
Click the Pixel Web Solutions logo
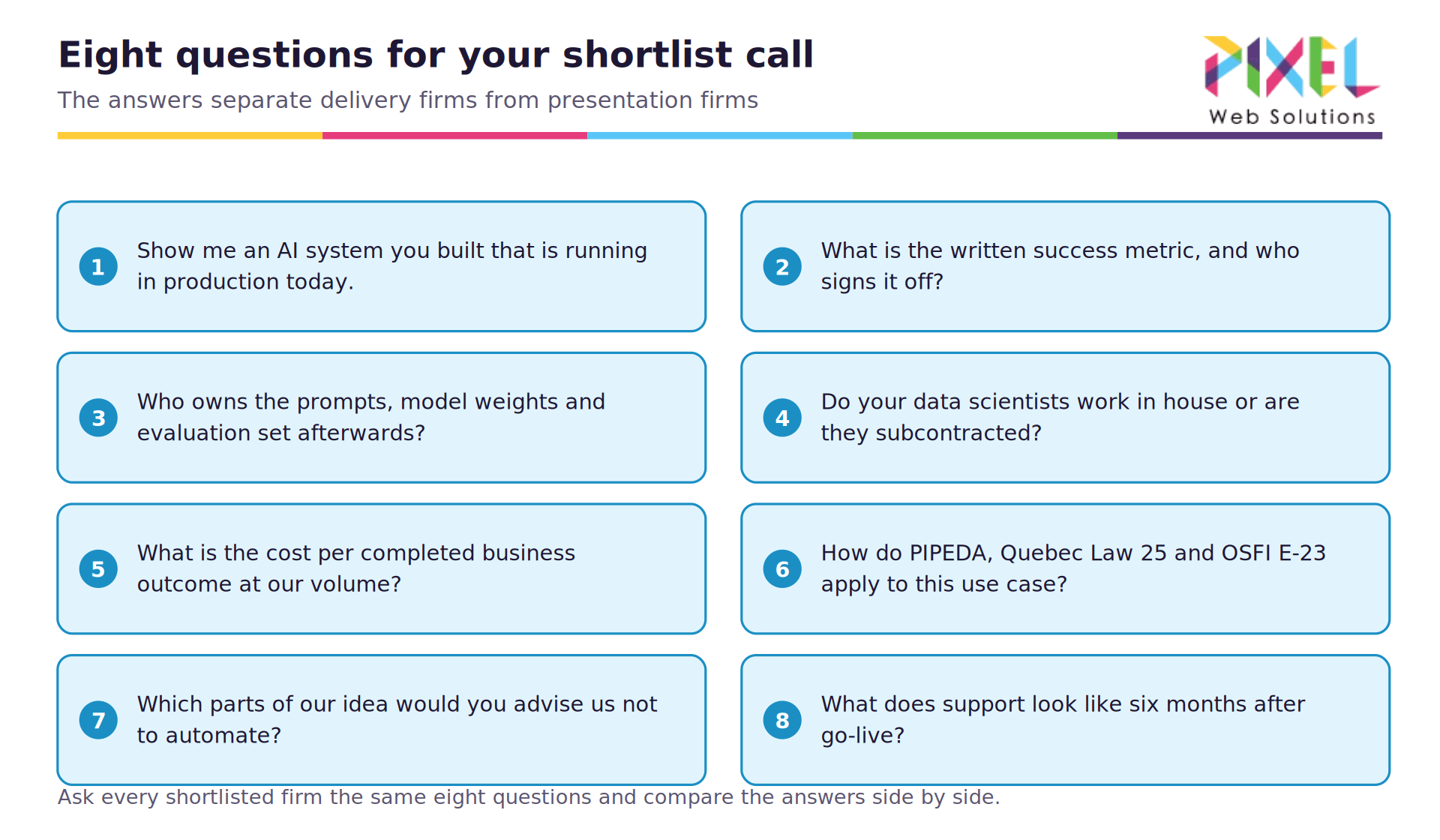pos(1291,80)
